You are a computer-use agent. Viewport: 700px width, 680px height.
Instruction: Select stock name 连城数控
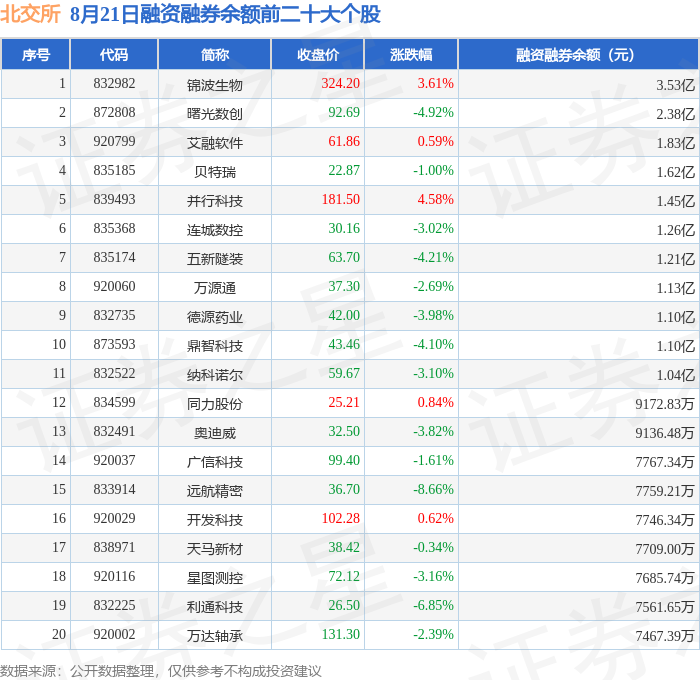tap(215, 230)
